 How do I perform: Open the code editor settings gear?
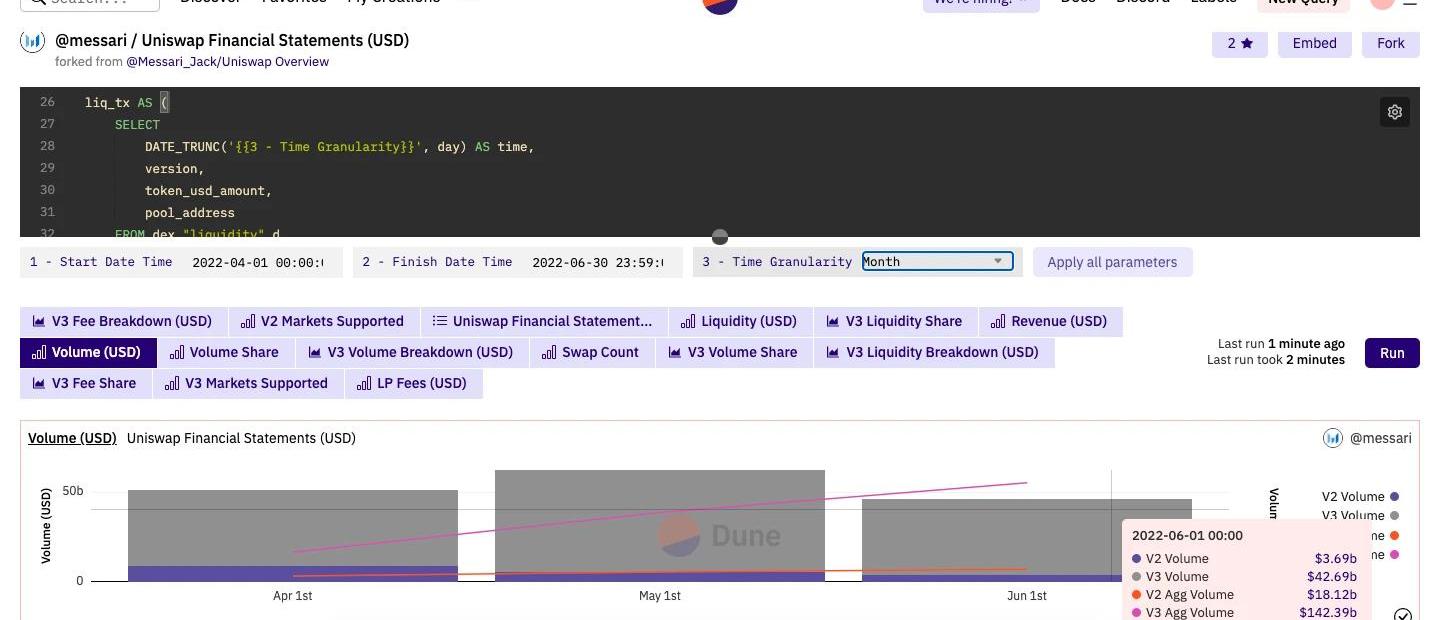[x=1395, y=112]
